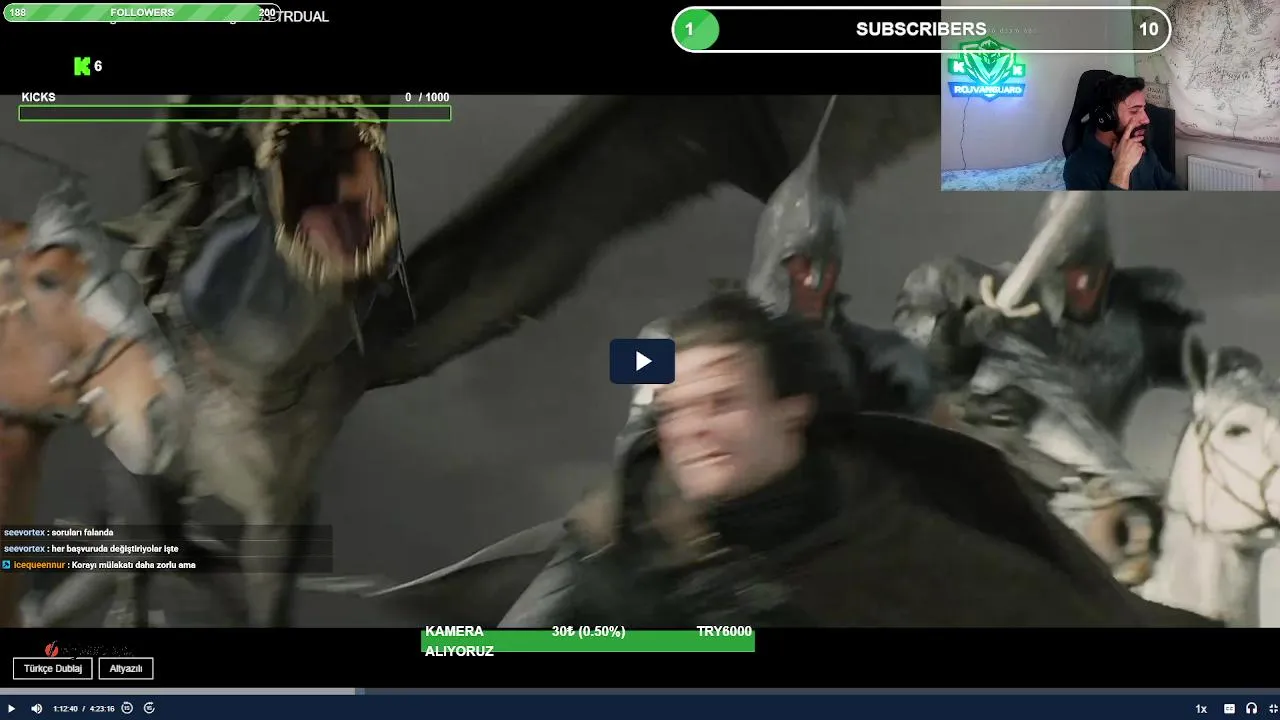This screenshot has height=720, width=1280.
Task: Select Altyazılı subtitle option
Action: (126, 668)
